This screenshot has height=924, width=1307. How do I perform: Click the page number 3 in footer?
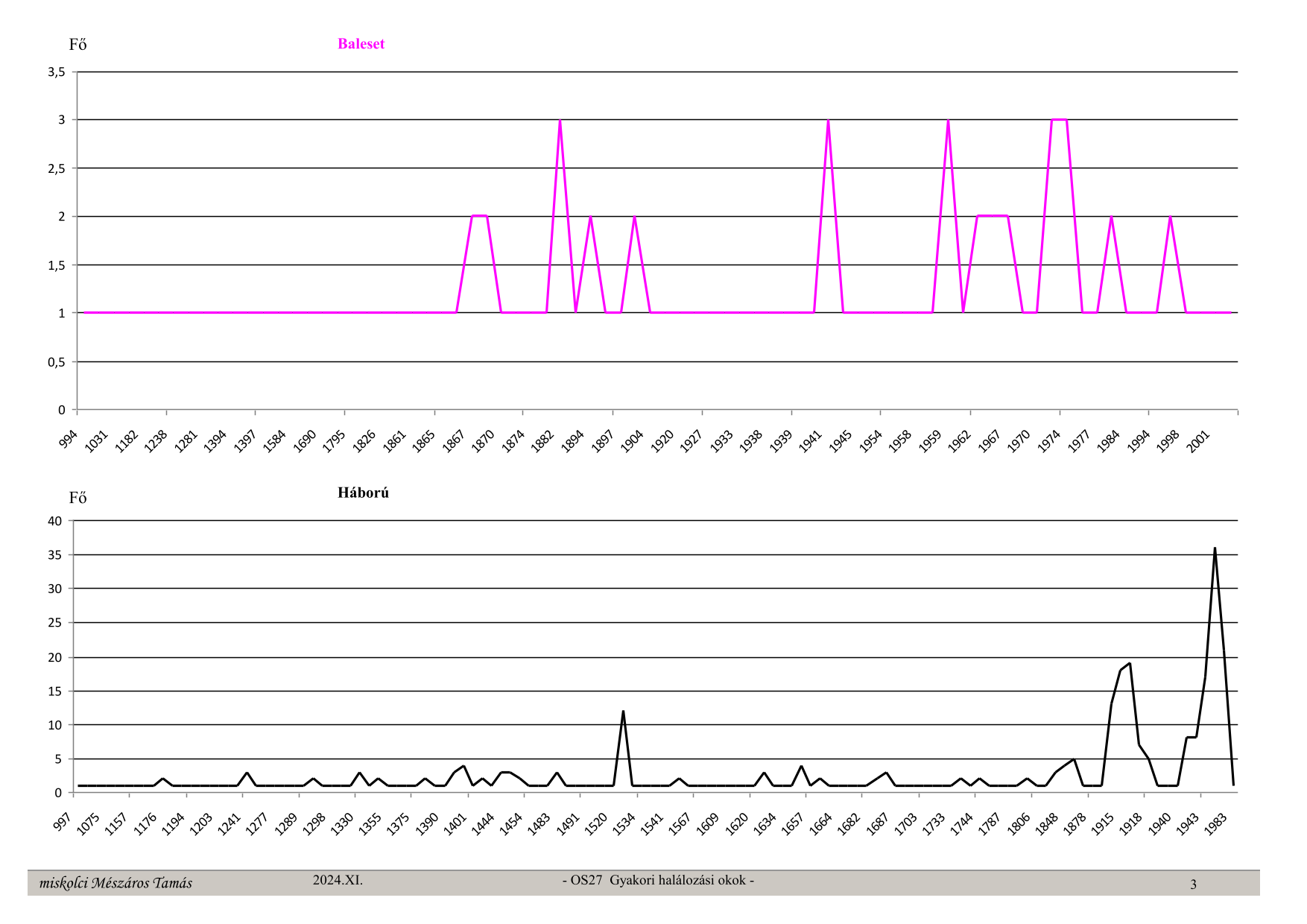click(x=1193, y=885)
